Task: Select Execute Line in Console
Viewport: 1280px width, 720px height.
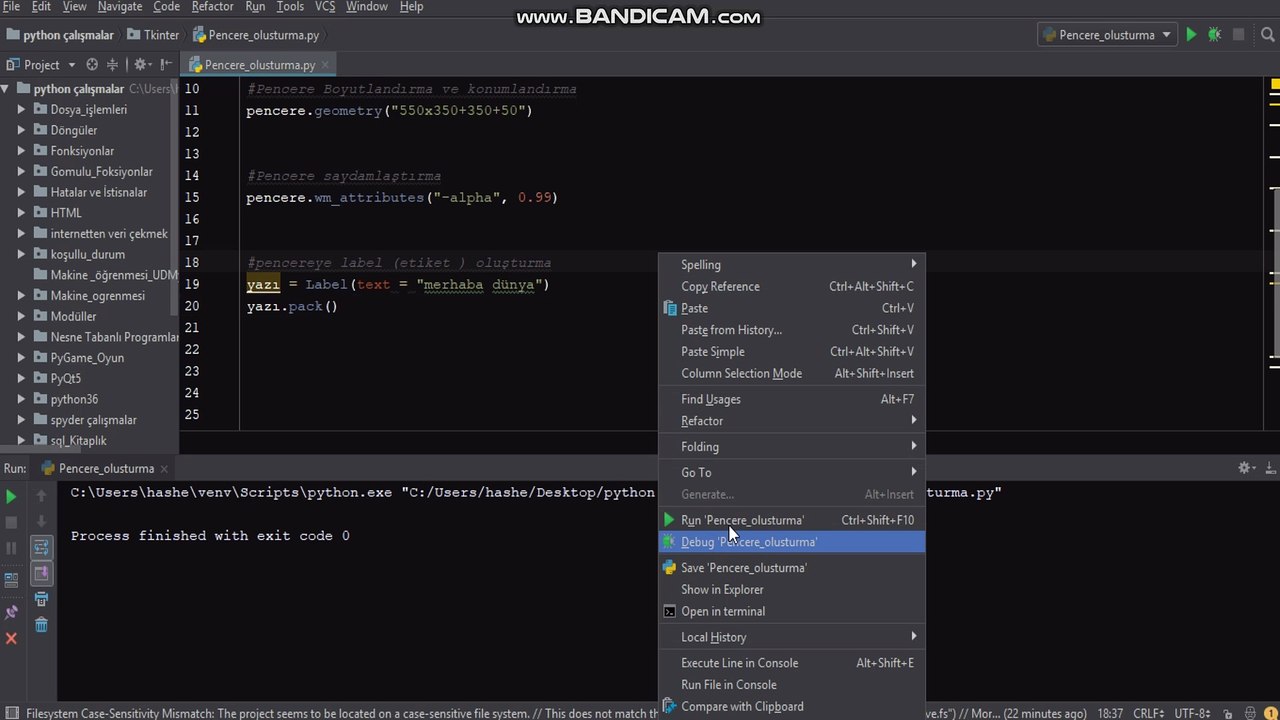Action: [x=791, y=663]
